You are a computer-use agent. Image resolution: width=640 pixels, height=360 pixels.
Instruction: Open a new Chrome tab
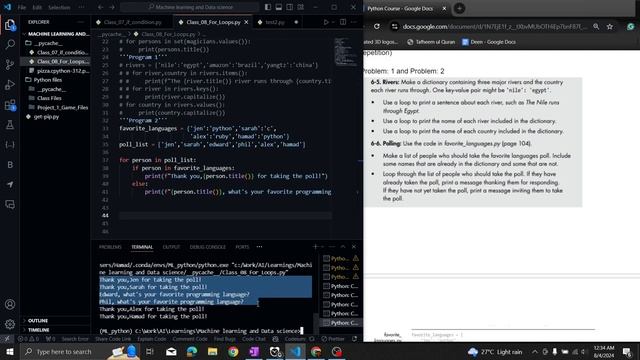click(460, 8)
